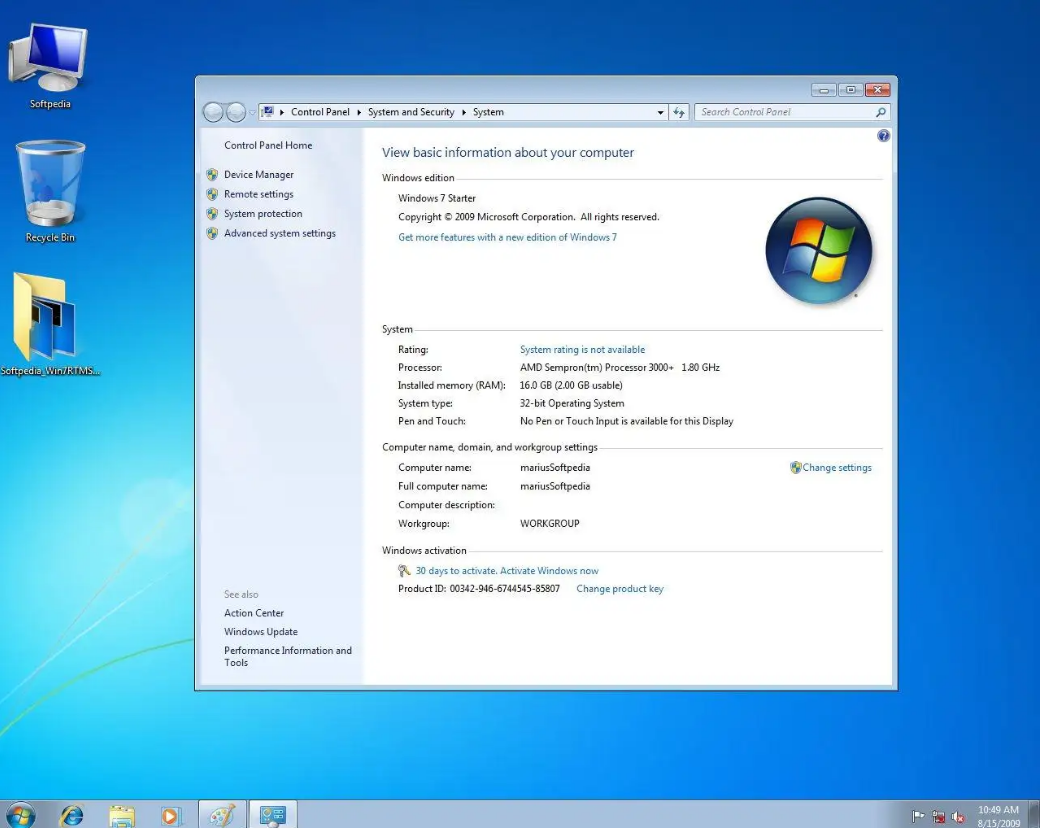Open Performance Information and Tools link
Screen dimensions: 1040x828
pos(288,656)
